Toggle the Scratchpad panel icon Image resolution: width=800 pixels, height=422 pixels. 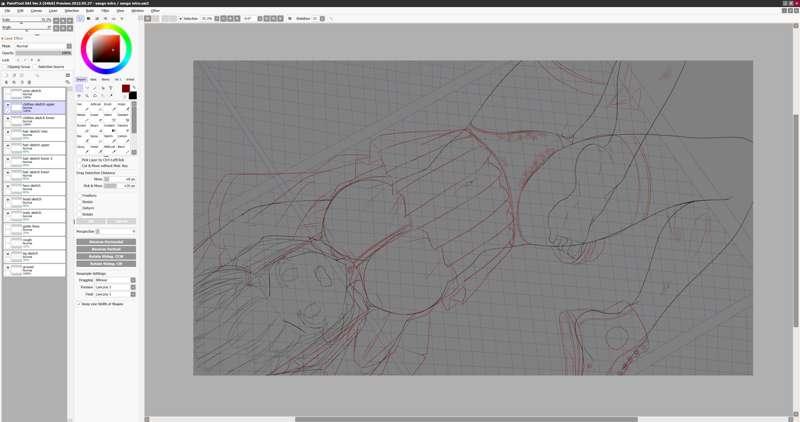pos(121,18)
